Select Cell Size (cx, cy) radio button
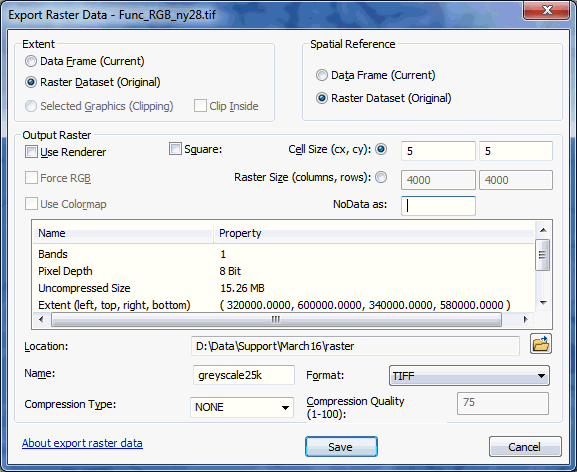577x472 pixels. [x=381, y=149]
